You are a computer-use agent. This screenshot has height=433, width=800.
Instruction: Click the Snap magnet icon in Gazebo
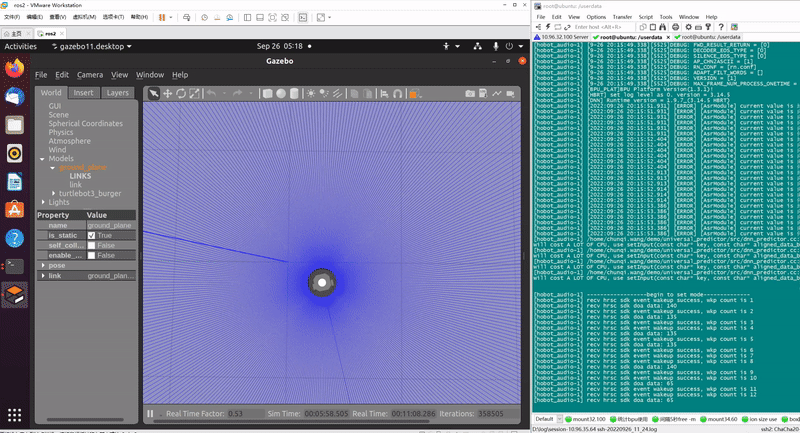click(397, 93)
